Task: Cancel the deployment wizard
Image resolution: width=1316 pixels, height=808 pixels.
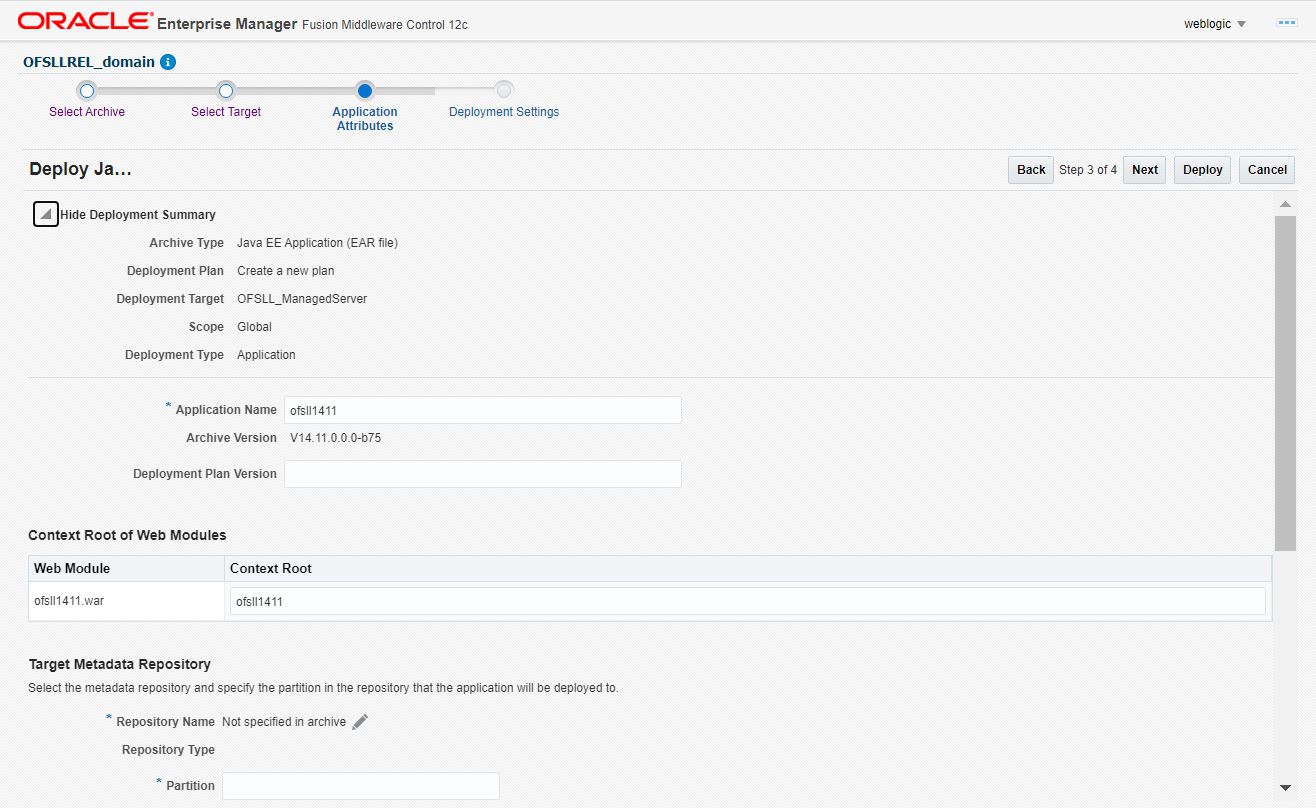Action: [1267, 170]
